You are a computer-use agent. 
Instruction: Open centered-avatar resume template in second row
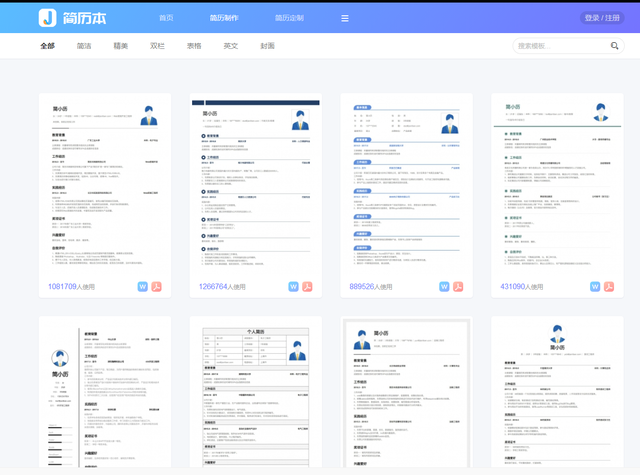pyautogui.click(x=557, y=392)
